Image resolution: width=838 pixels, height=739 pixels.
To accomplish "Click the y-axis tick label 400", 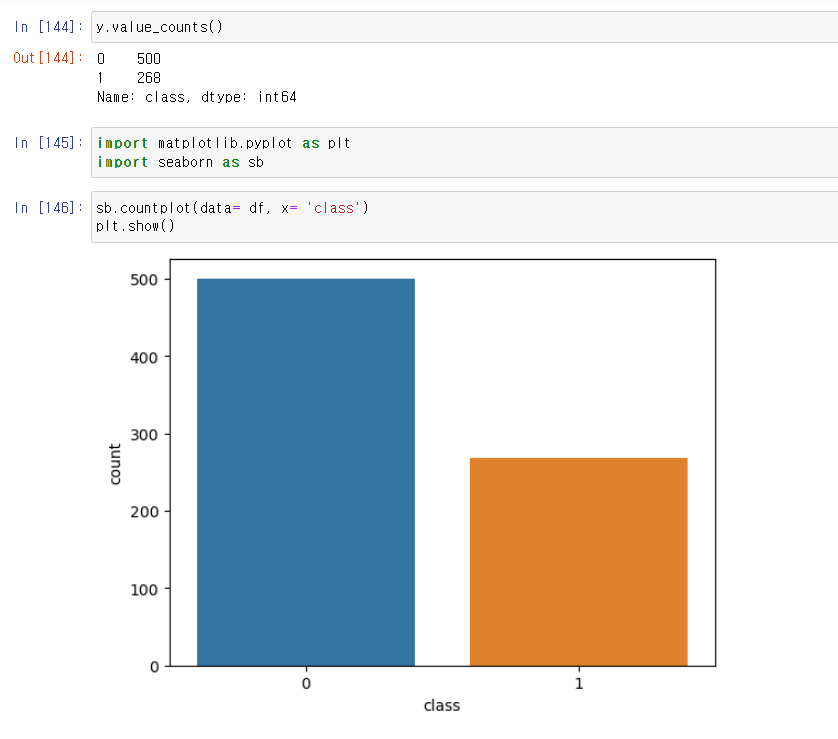I will click(x=144, y=357).
